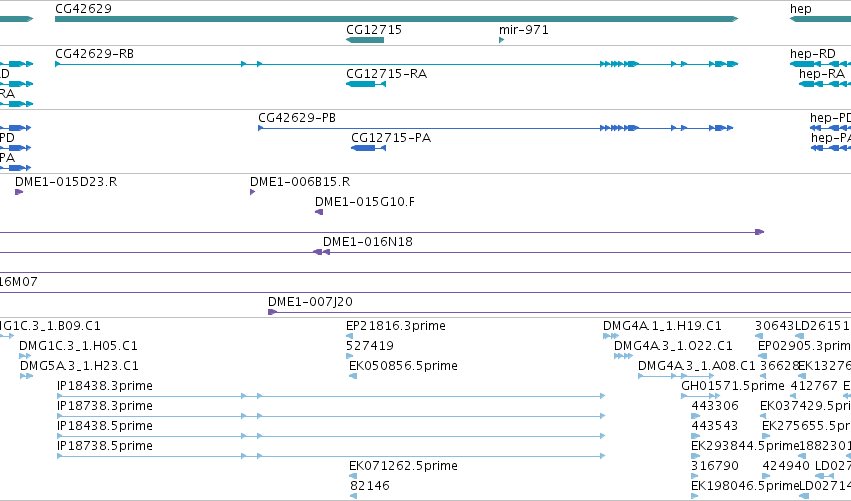This screenshot has height=501, width=851.
Task: Click the CG42629-RB transcript label
Action: (x=94, y=54)
